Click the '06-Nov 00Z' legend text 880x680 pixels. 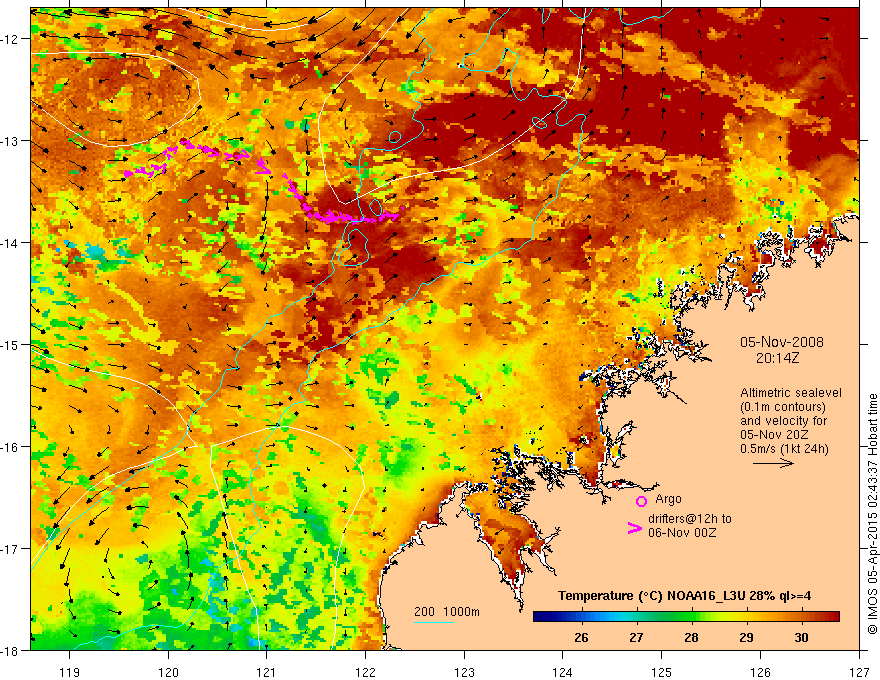point(682,533)
